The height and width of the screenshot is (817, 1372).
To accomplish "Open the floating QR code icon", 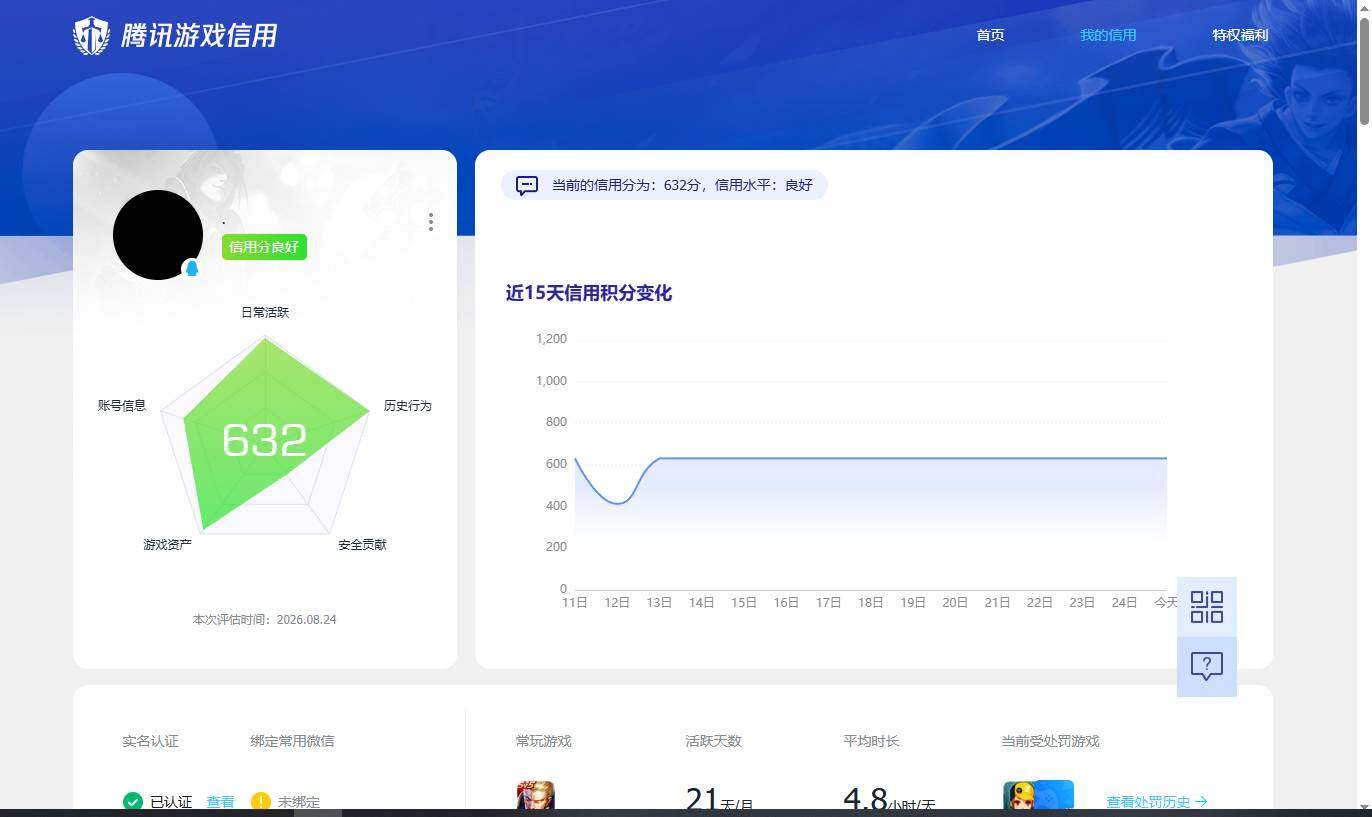I will click(x=1207, y=607).
